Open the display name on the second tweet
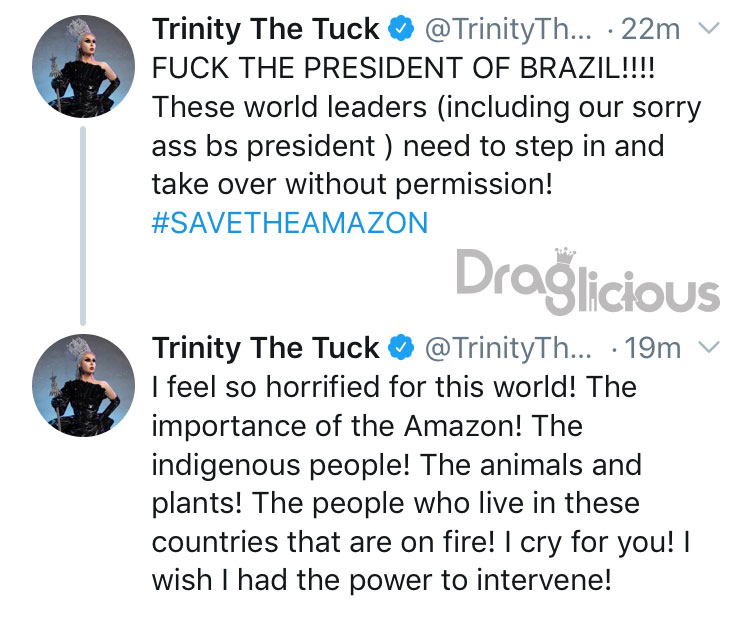750x631 pixels. tap(265, 347)
